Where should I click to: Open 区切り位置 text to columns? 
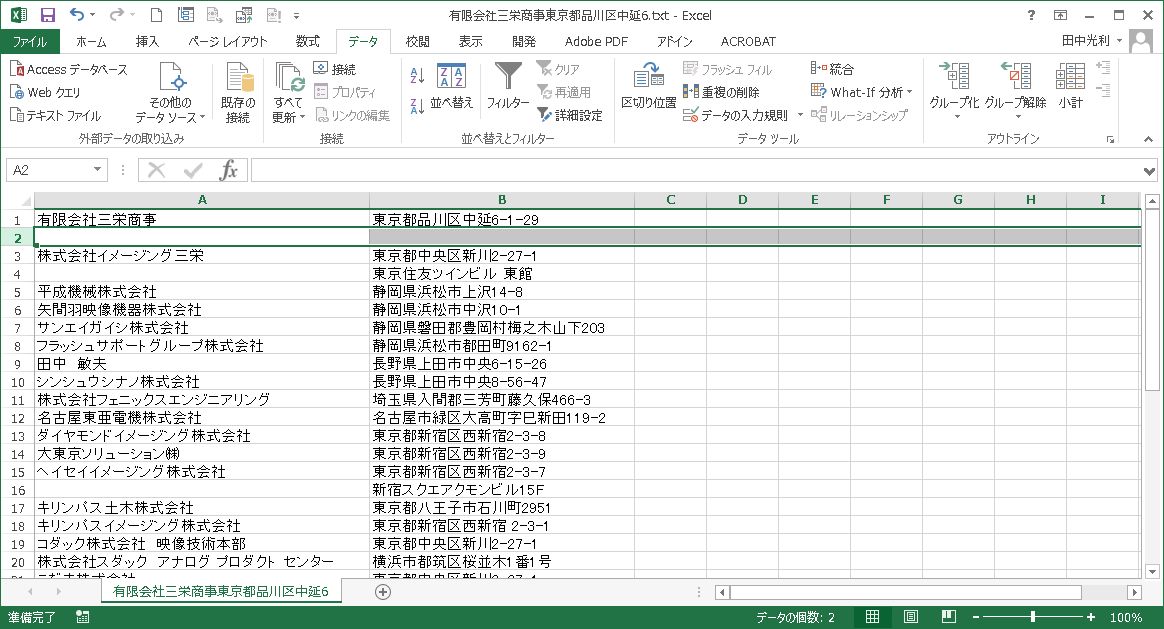click(648, 86)
